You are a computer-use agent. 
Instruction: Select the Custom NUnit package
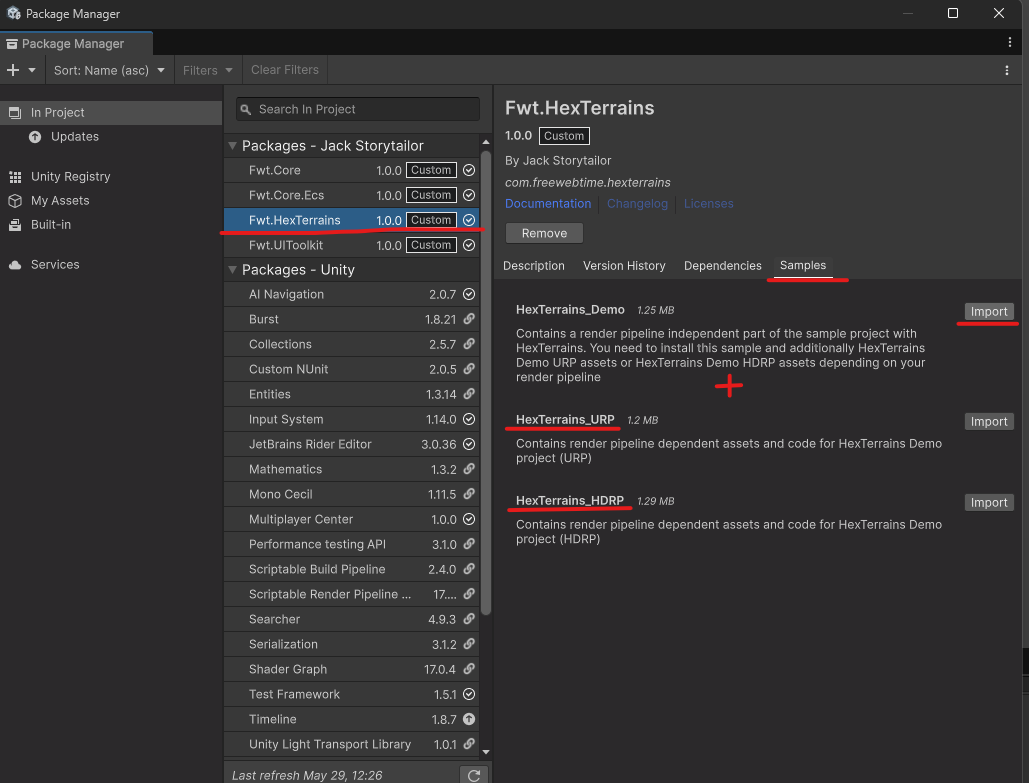pos(351,370)
